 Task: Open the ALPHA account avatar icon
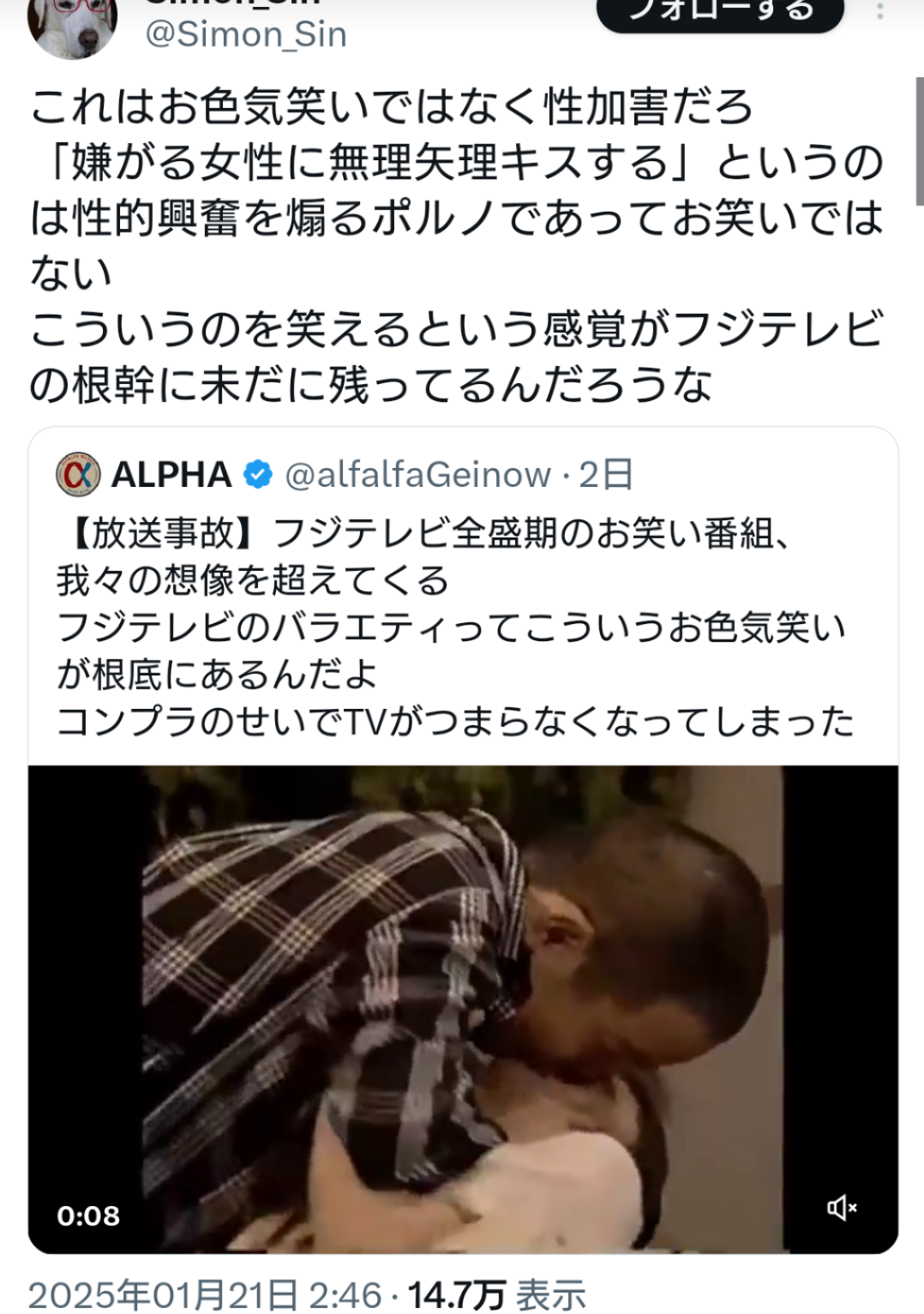point(78,474)
